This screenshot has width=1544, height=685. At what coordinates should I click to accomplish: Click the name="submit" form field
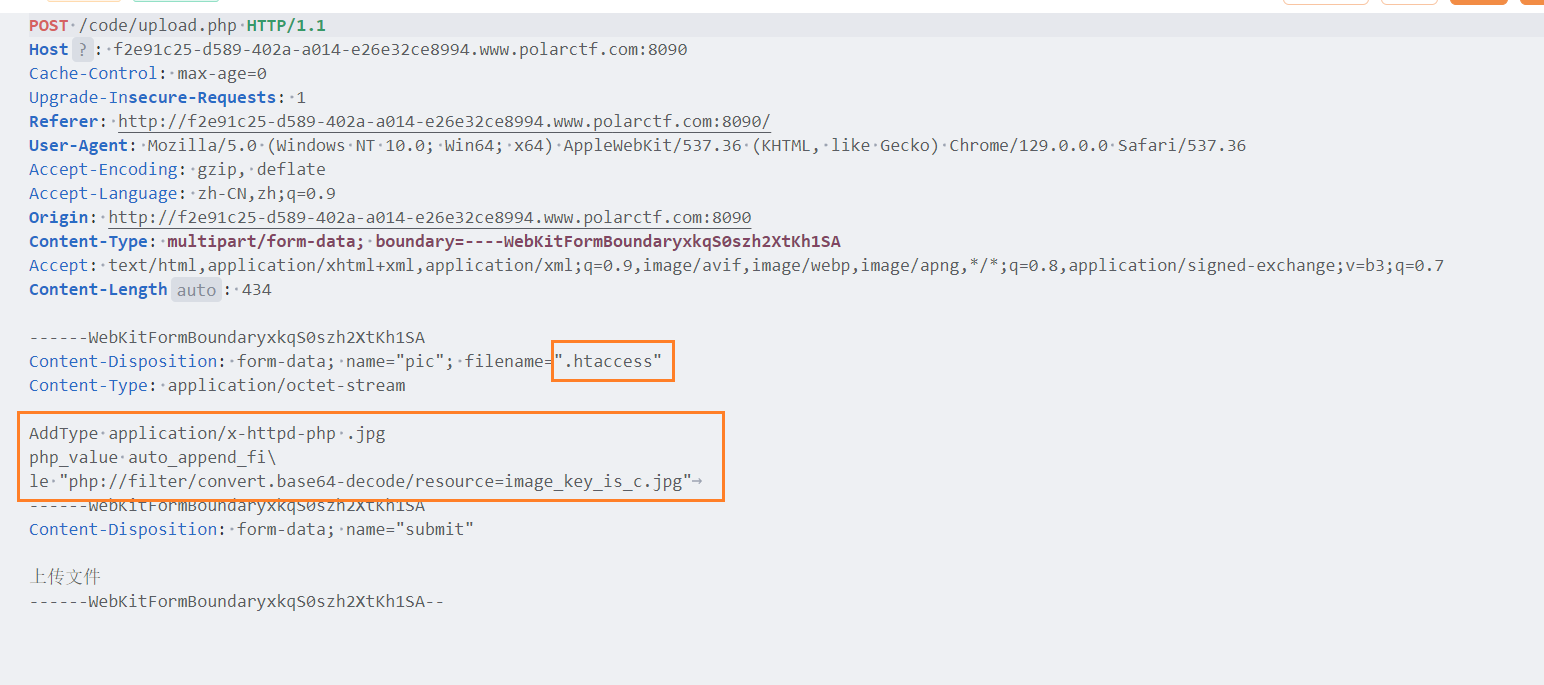[410, 529]
